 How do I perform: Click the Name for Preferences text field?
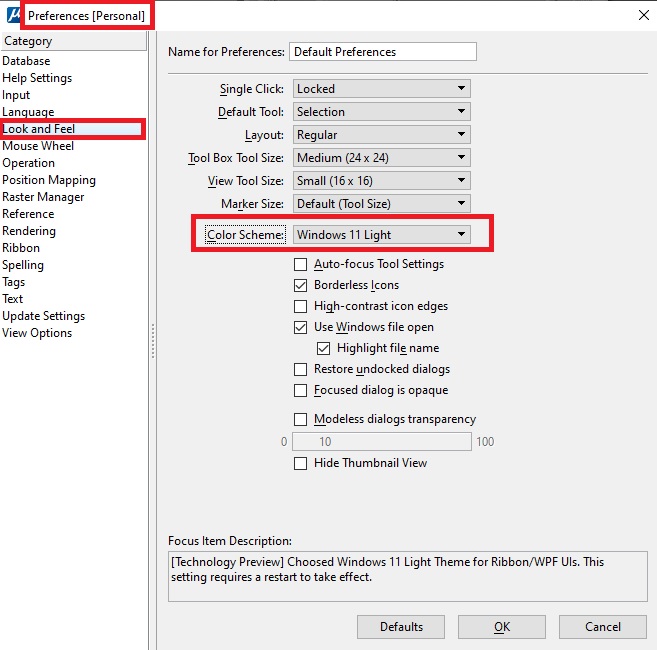pos(382,52)
